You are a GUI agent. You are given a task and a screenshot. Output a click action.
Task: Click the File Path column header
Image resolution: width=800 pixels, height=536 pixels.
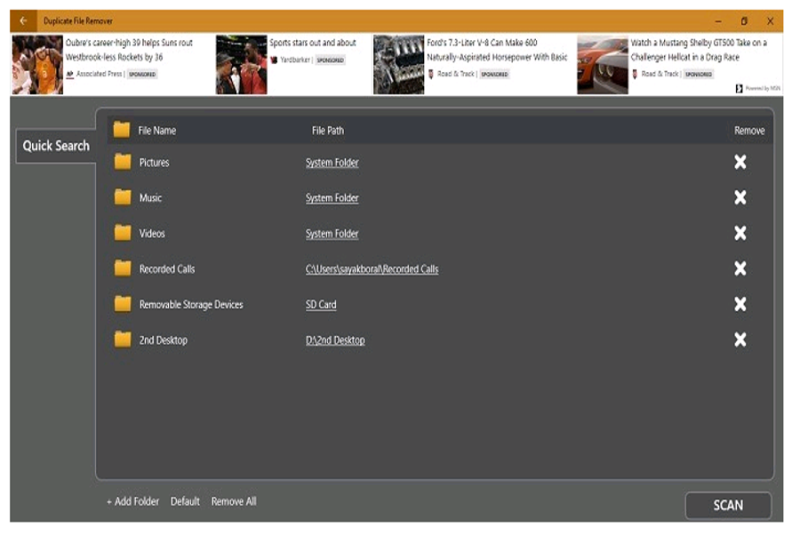tap(328, 131)
